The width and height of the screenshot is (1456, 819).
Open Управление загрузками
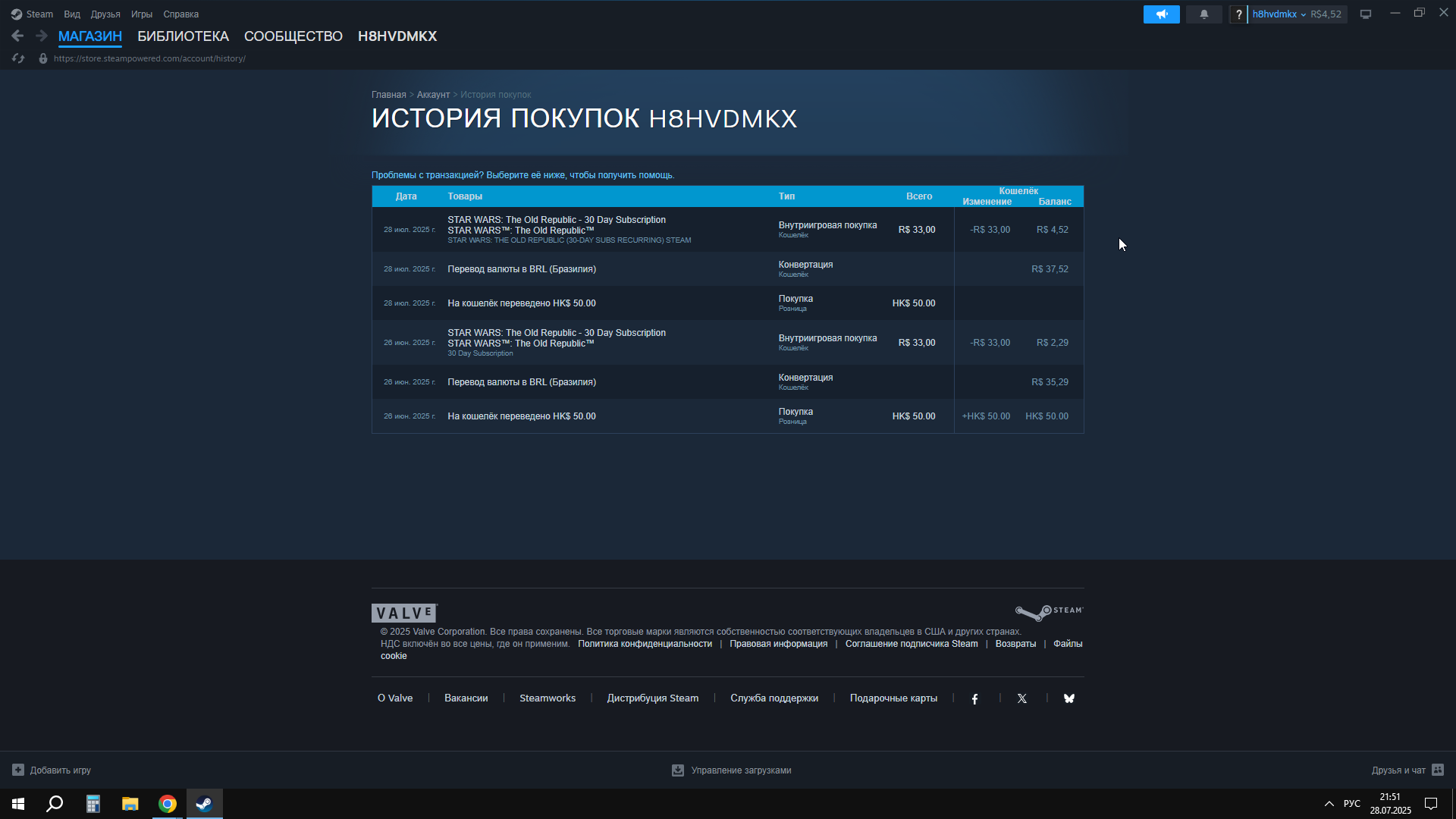point(732,770)
